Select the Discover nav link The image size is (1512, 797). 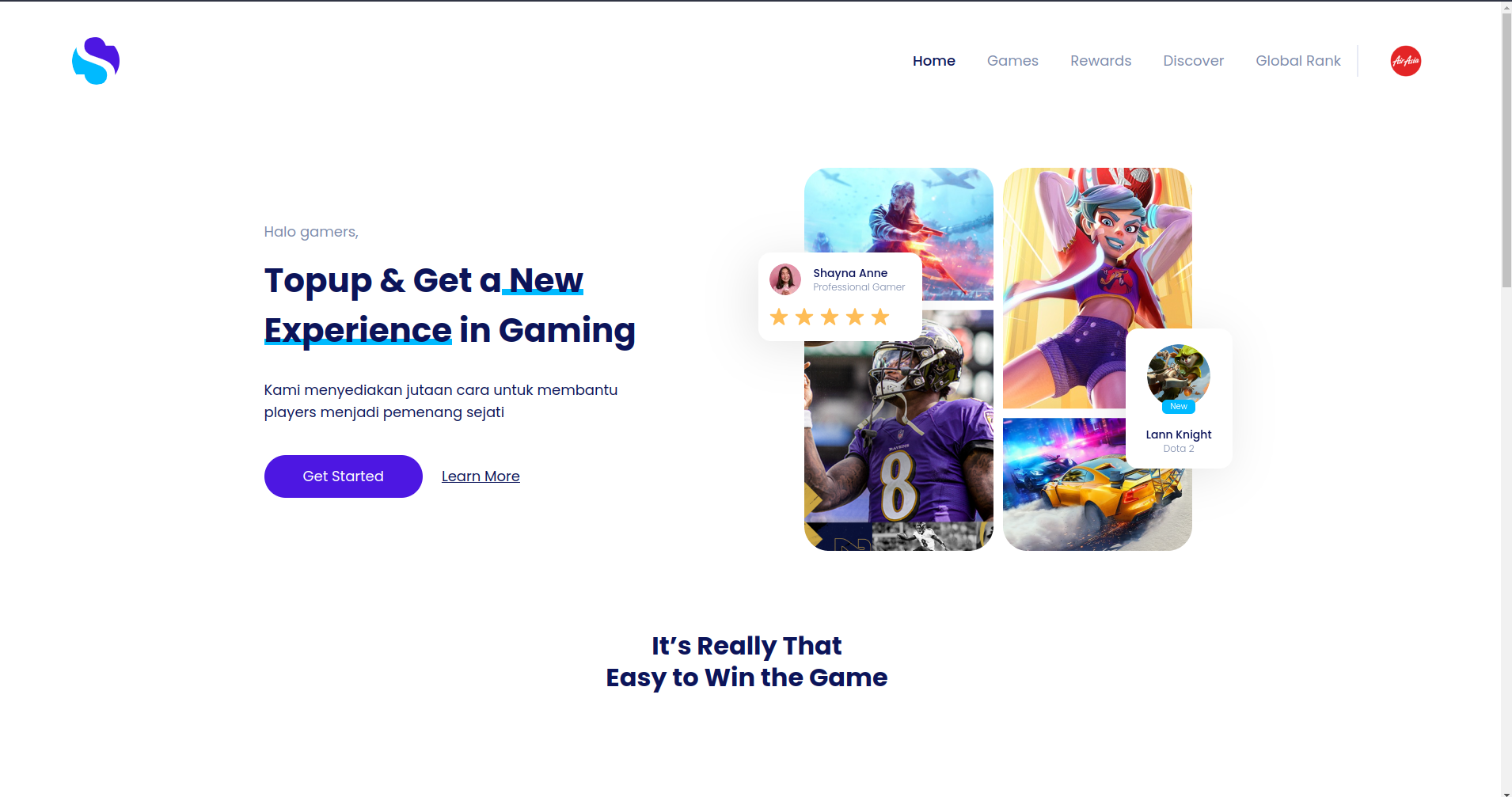pyautogui.click(x=1193, y=61)
